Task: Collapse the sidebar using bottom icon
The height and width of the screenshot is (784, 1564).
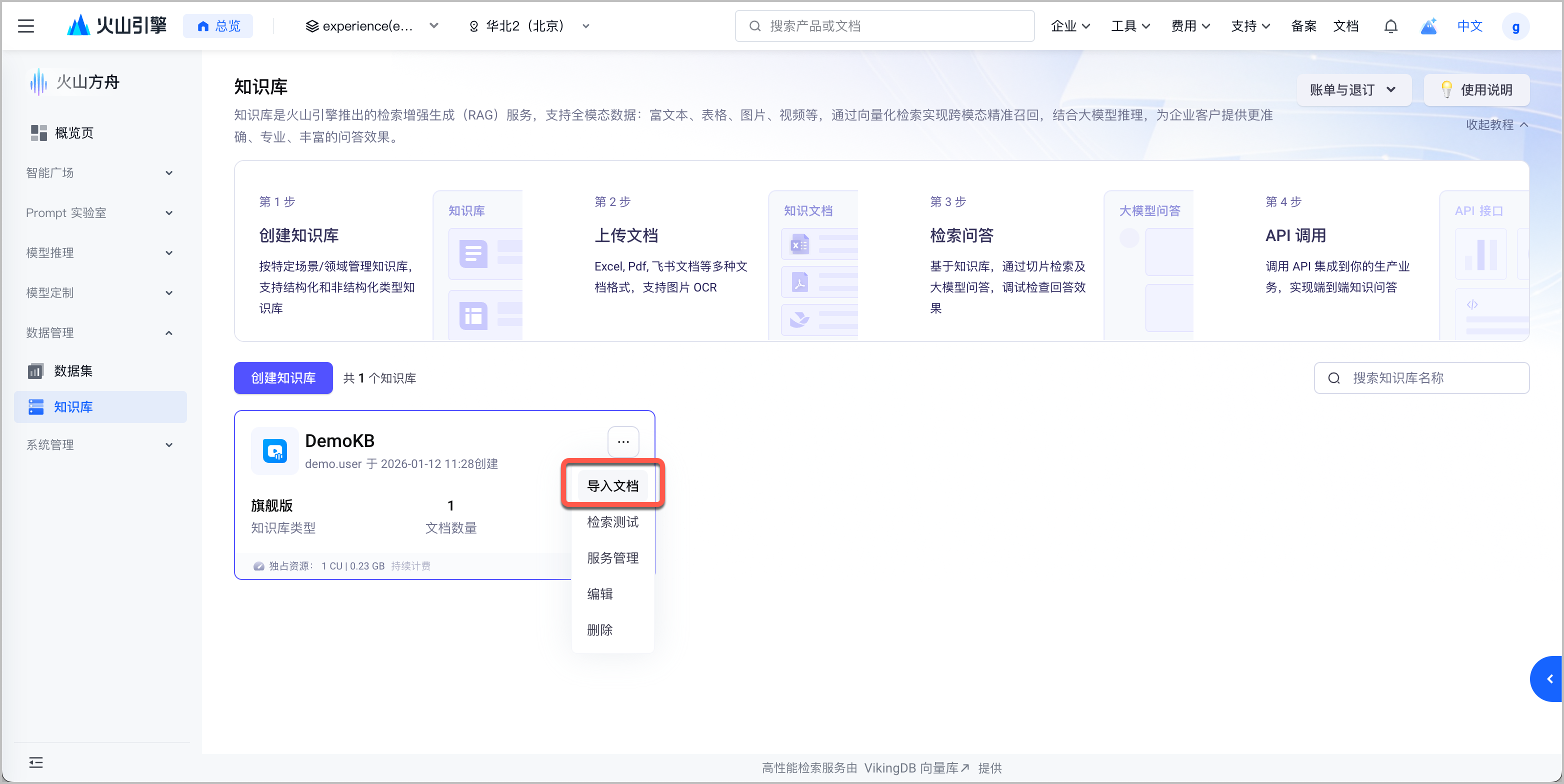Action: pos(36,762)
